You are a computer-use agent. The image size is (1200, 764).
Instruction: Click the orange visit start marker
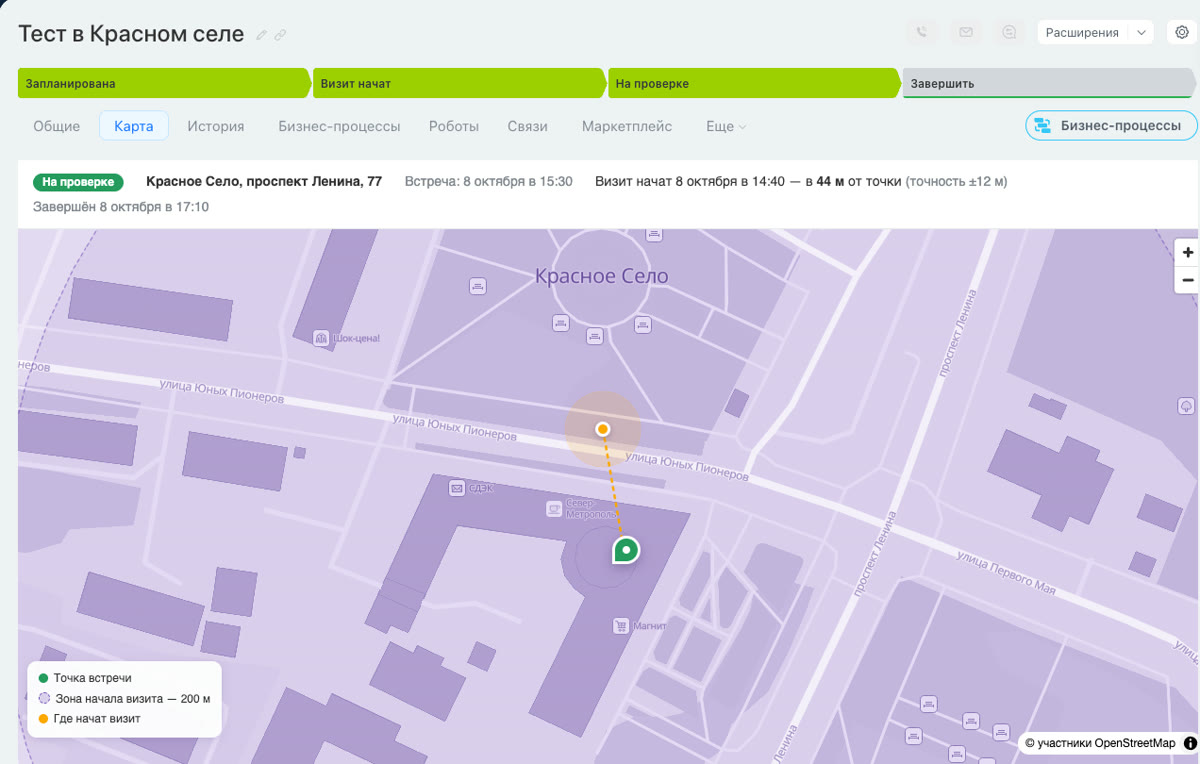(x=603, y=429)
